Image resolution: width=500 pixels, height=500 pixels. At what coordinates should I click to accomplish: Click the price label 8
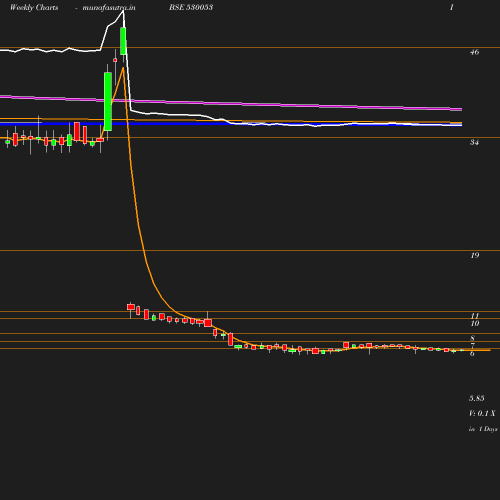tap(472, 338)
